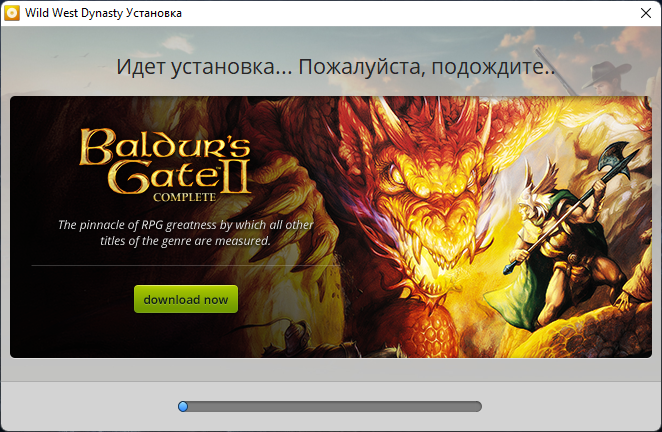Click the 'Идет установка...' heading text
This screenshot has width=662, height=432.
pyautogui.click(x=336, y=67)
